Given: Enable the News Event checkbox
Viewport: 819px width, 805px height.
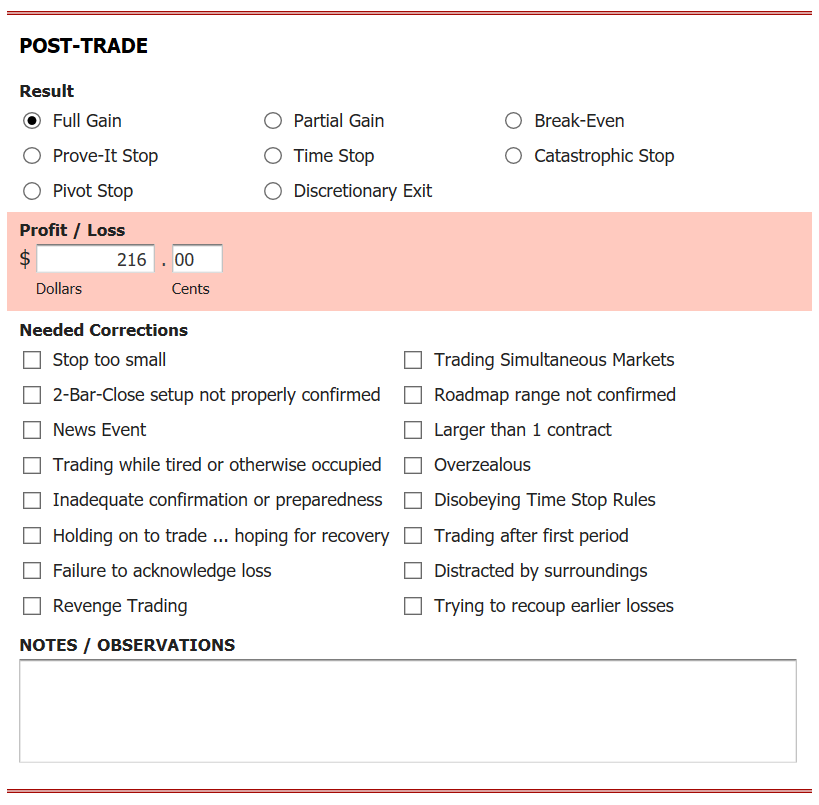Looking at the screenshot, I should (32, 430).
